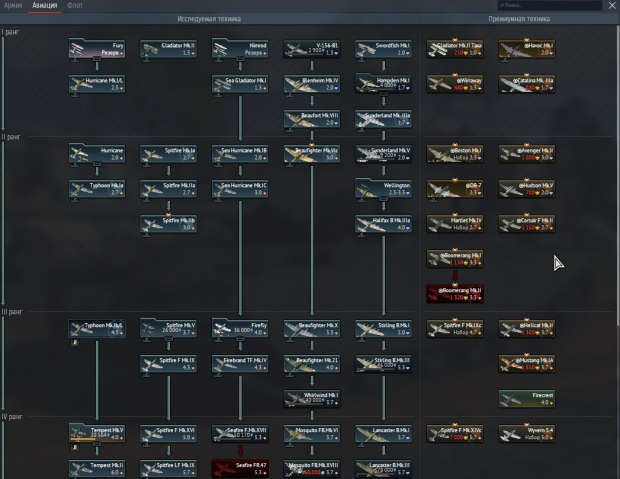Select the Beaufort Mk.VIII aircraft card
Screen dimensions: 620x479
(x=312, y=119)
